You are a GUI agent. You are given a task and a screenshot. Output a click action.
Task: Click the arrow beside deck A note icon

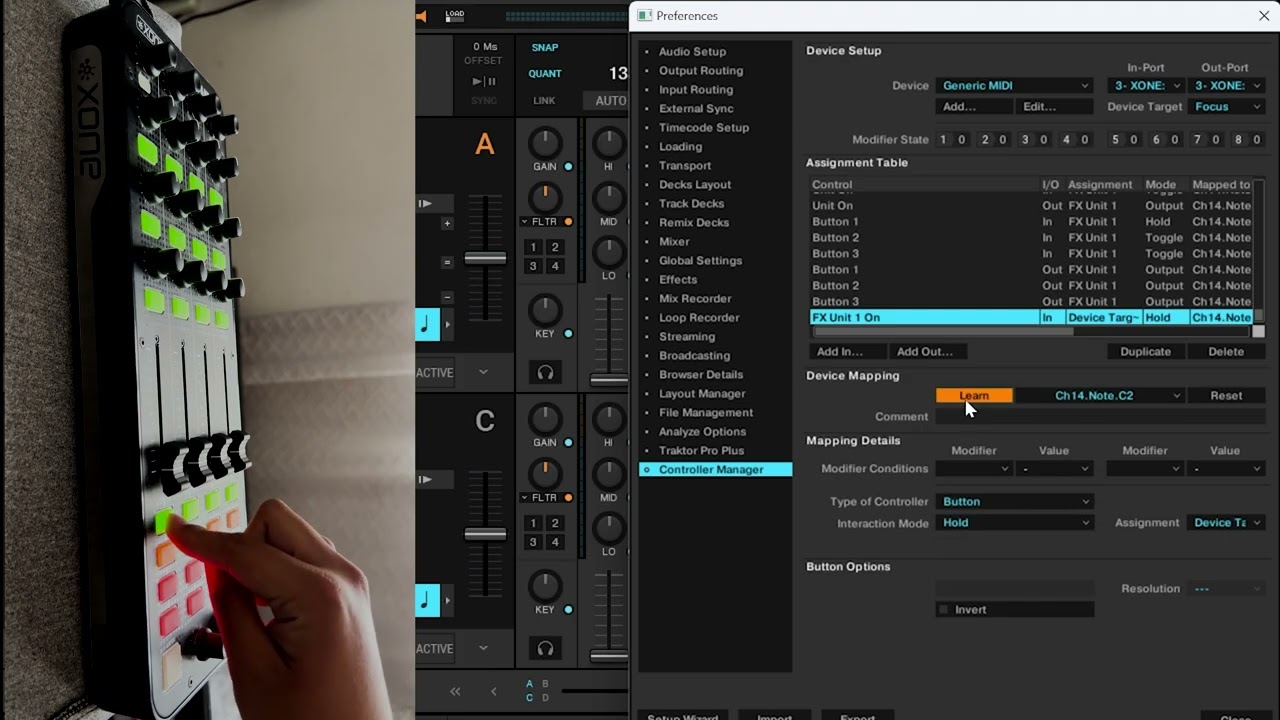coord(447,325)
